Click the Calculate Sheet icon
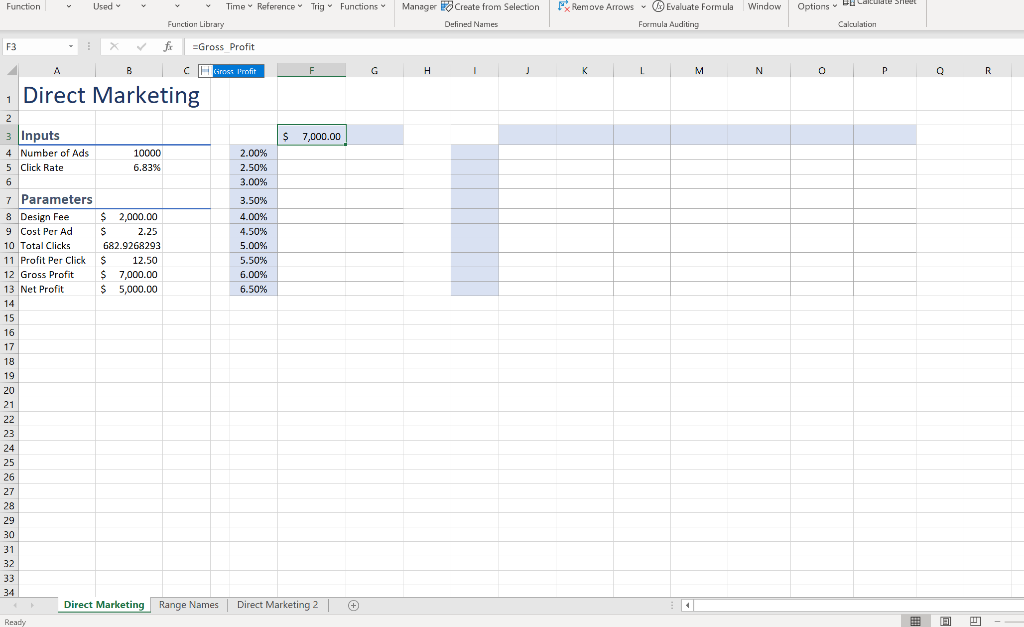 click(848, 2)
